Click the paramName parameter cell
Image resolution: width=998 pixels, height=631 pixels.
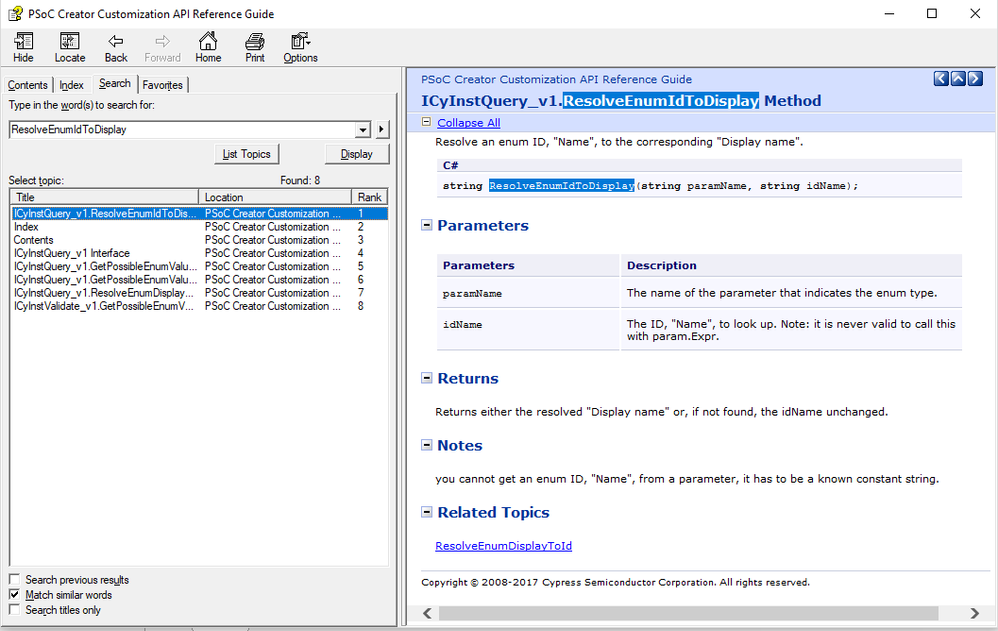528,293
